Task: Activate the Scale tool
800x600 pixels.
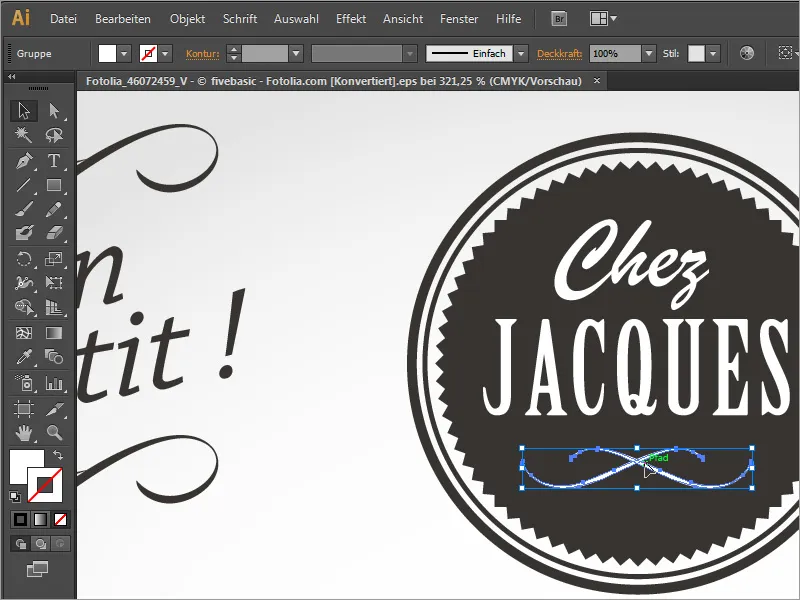Action: (x=54, y=259)
